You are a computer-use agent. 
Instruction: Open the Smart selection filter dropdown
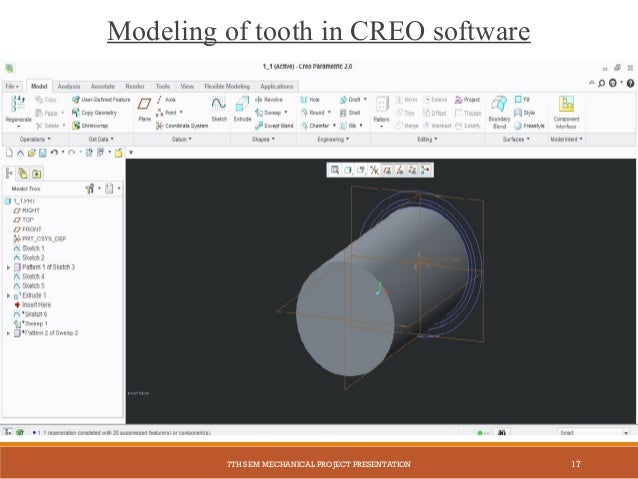tap(626, 433)
